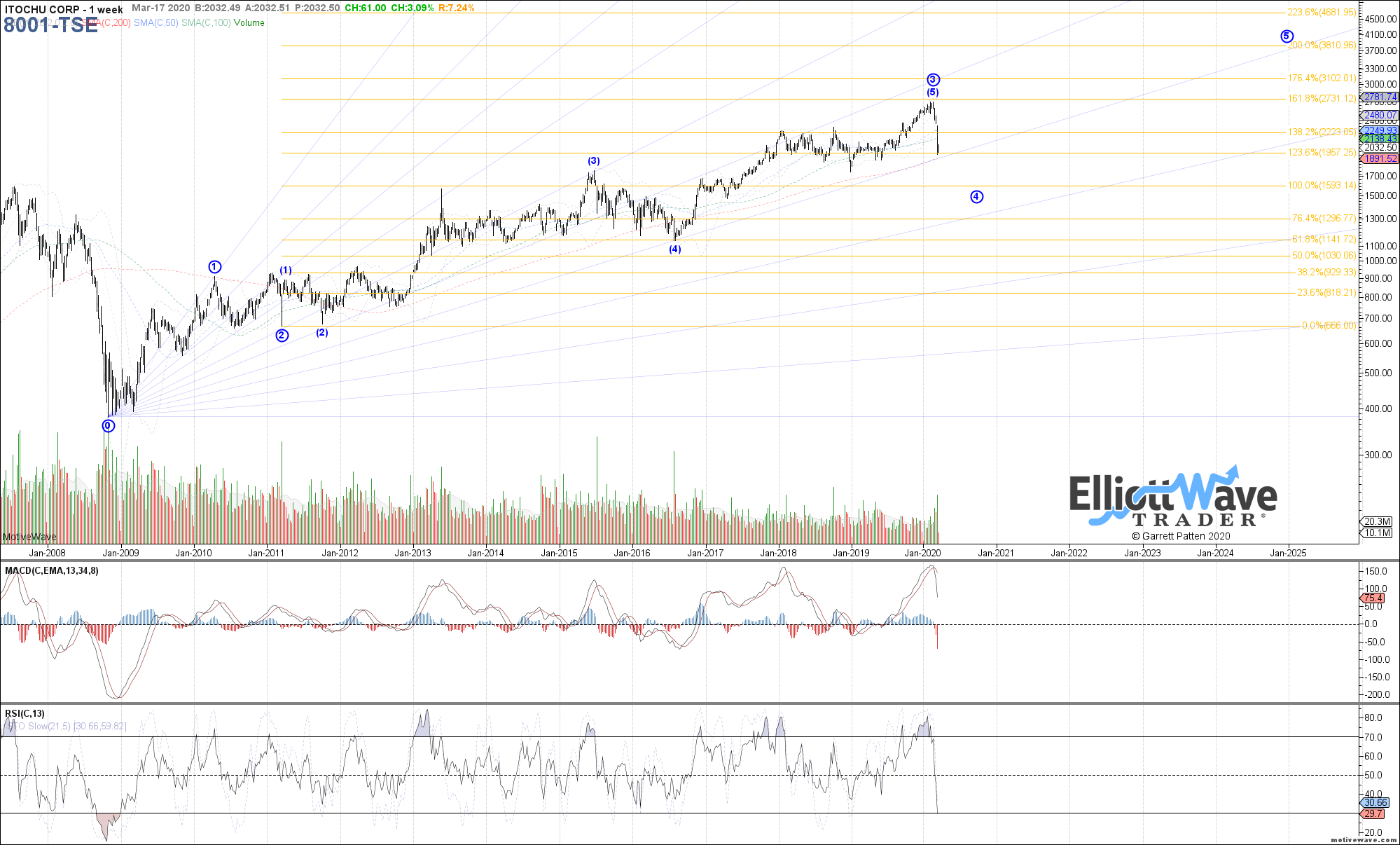The image size is (1400, 845).
Task: Click the ITOCHU CORP - 1 week title
Action: tap(64, 9)
